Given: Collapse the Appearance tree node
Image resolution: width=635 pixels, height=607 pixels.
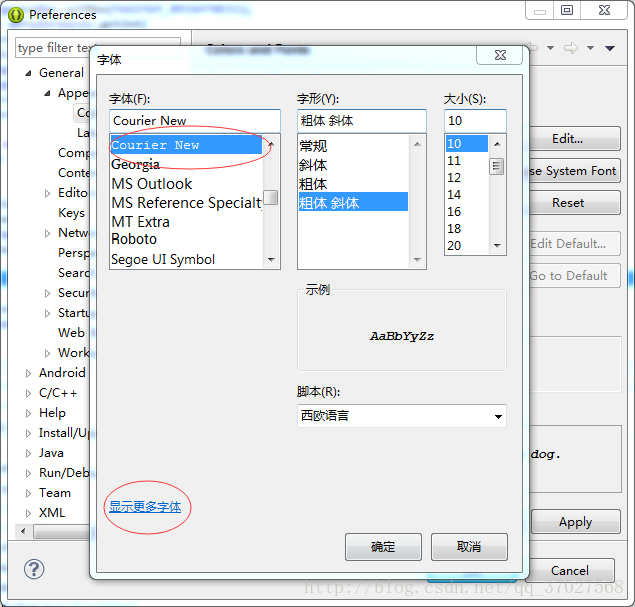Looking at the screenshot, I should [47, 93].
